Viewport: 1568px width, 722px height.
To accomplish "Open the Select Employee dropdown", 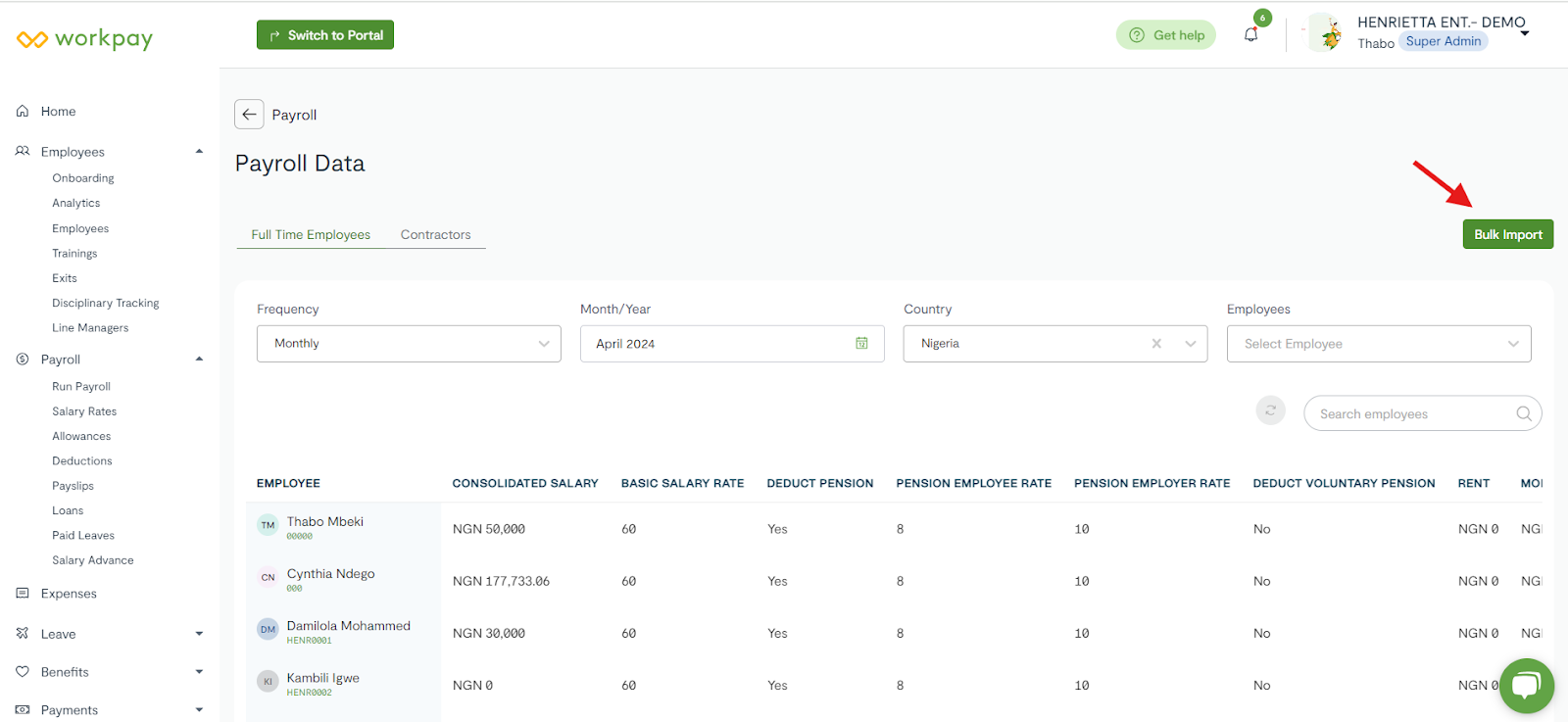I will [1379, 344].
